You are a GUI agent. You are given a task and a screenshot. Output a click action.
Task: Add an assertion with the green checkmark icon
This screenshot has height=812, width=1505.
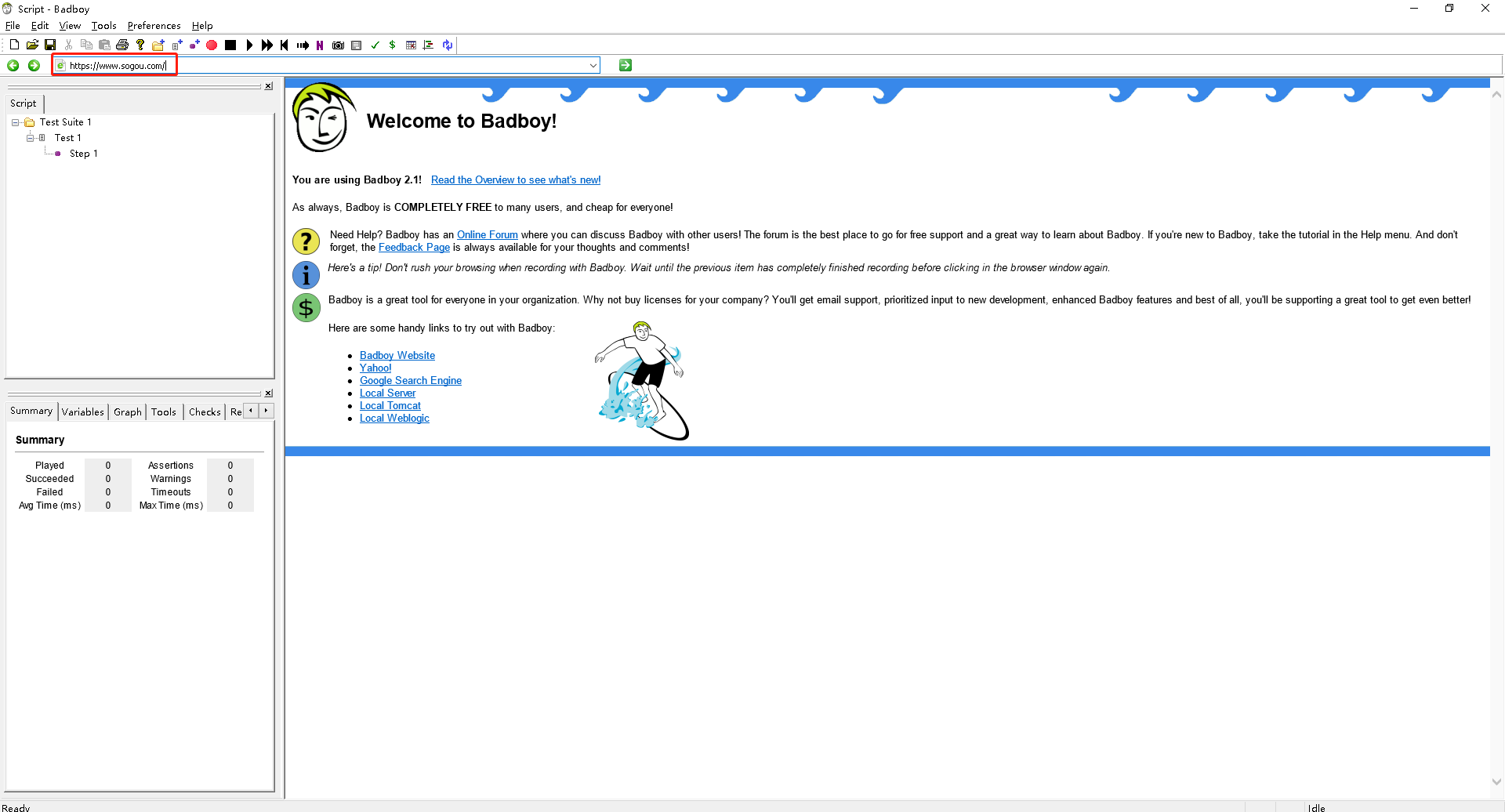(375, 45)
